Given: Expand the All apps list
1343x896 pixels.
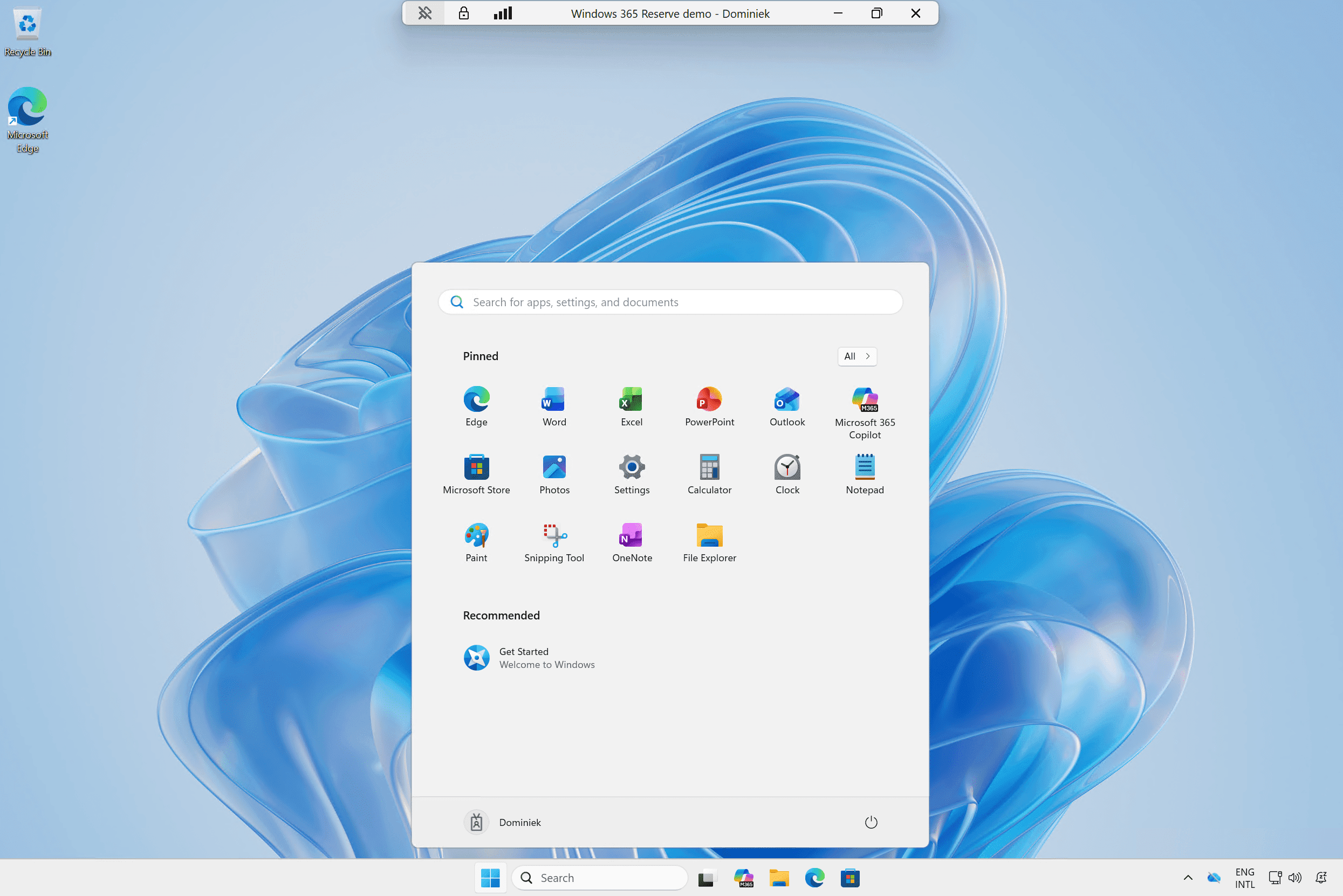Looking at the screenshot, I should 856,356.
